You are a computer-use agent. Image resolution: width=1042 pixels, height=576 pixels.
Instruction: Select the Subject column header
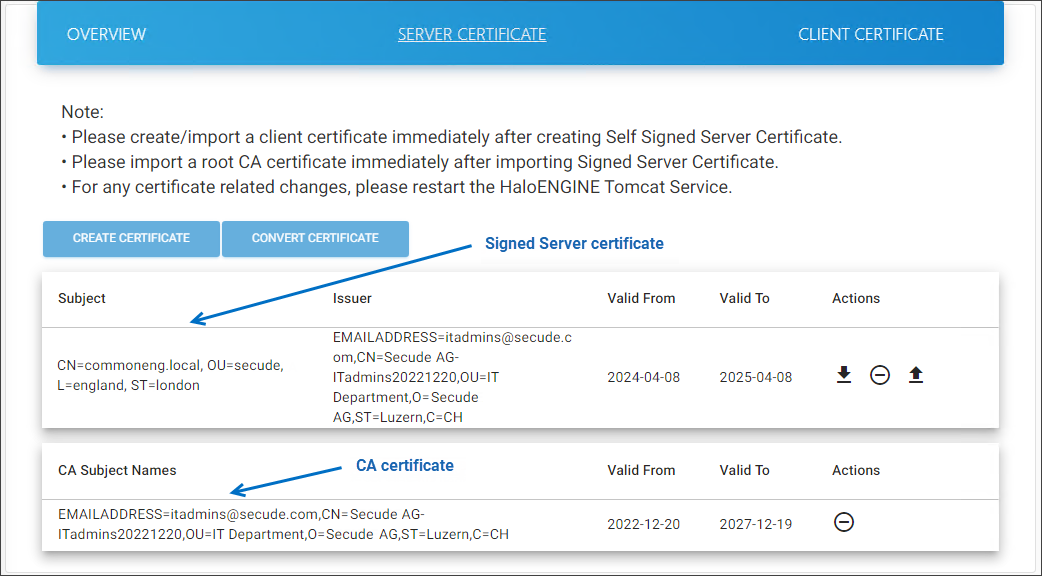(82, 298)
